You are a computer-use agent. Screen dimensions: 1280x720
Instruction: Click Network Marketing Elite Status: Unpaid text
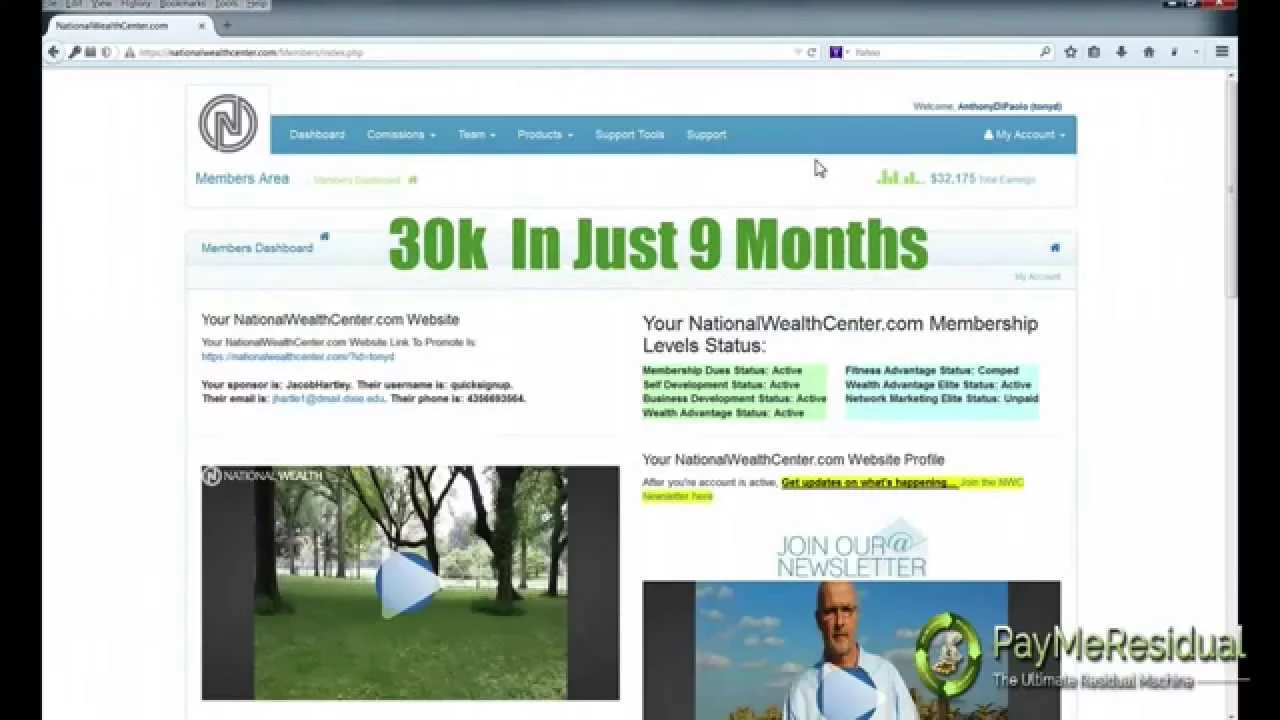[x=942, y=398]
